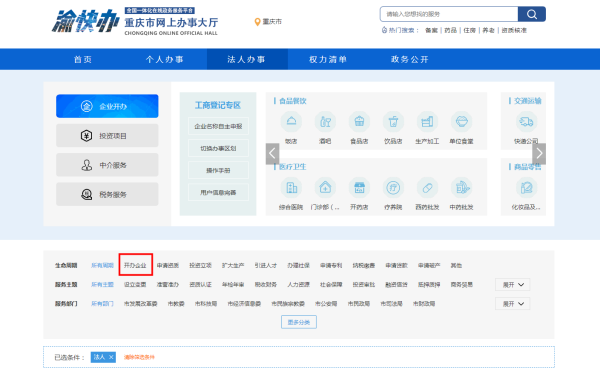Open the 西药批发 pill icon

pos(427,187)
